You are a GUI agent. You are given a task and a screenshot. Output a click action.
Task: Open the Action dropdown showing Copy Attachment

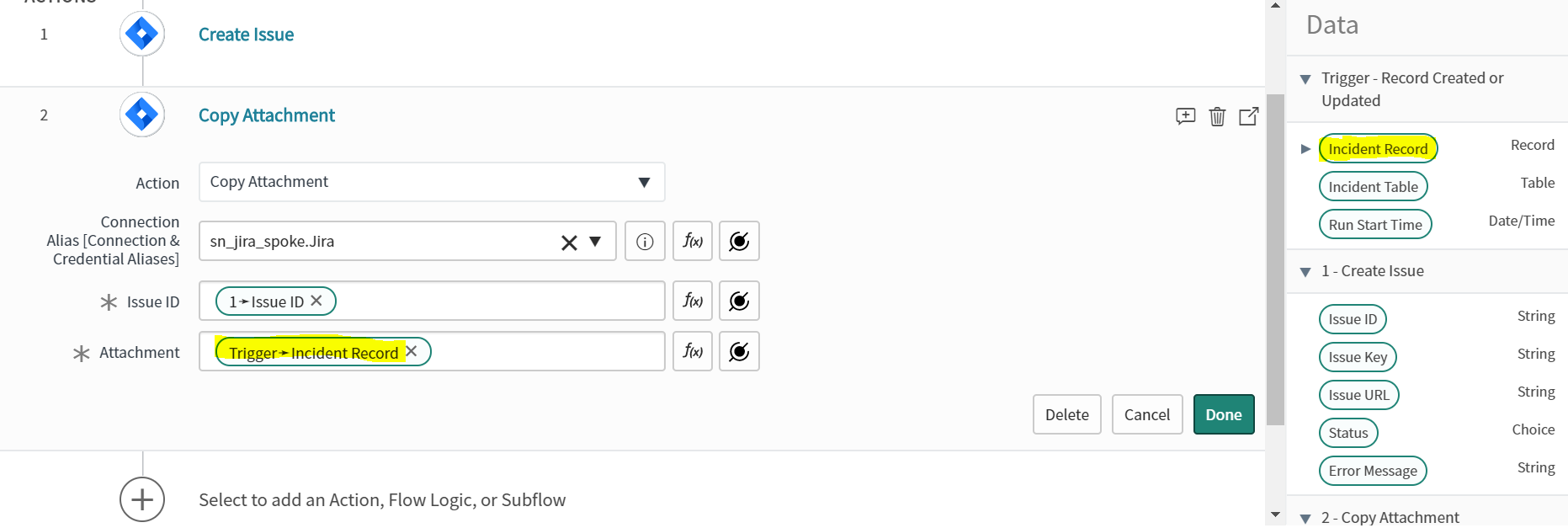pos(432,182)
